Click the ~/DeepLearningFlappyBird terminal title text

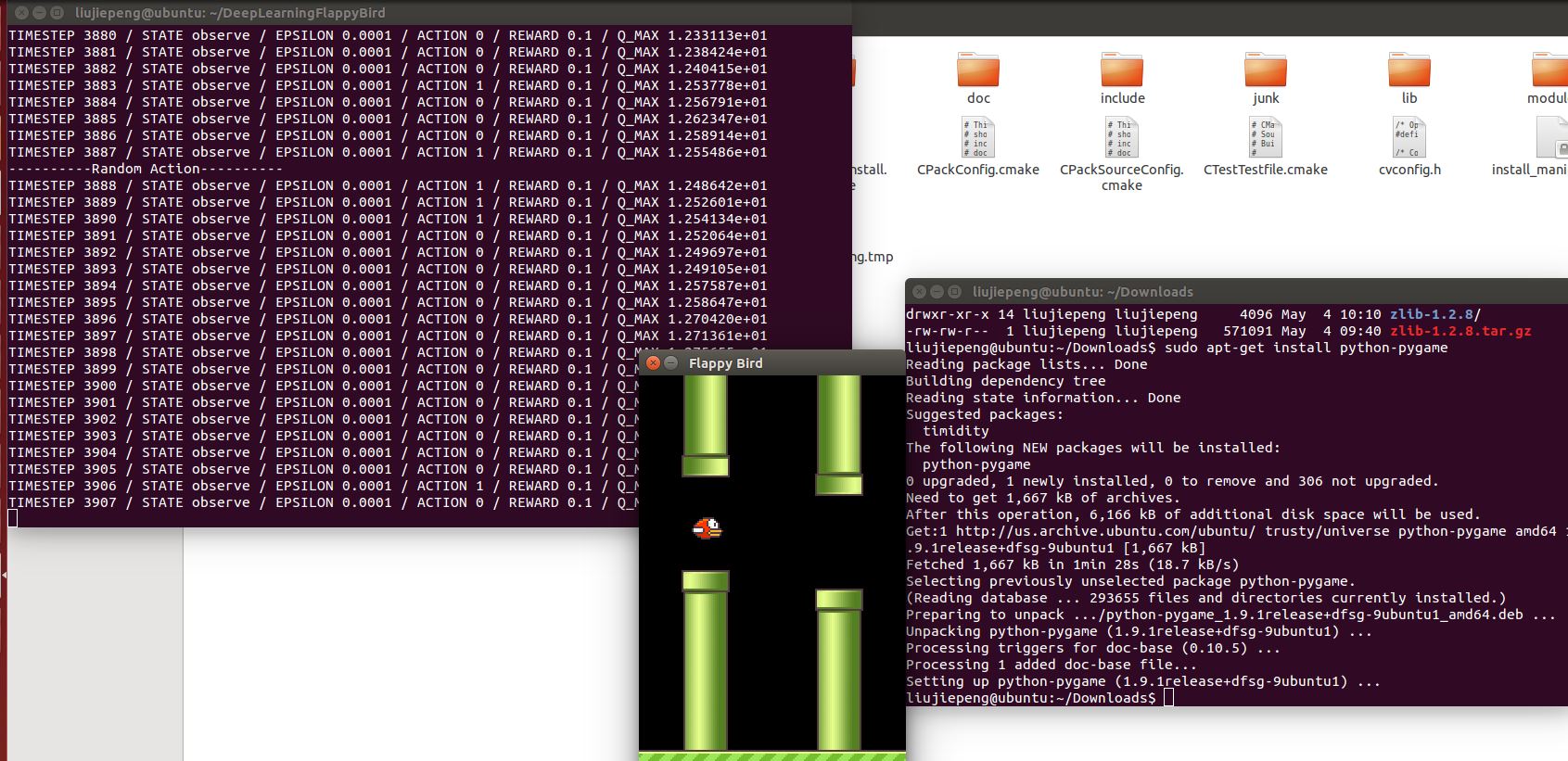230,13
